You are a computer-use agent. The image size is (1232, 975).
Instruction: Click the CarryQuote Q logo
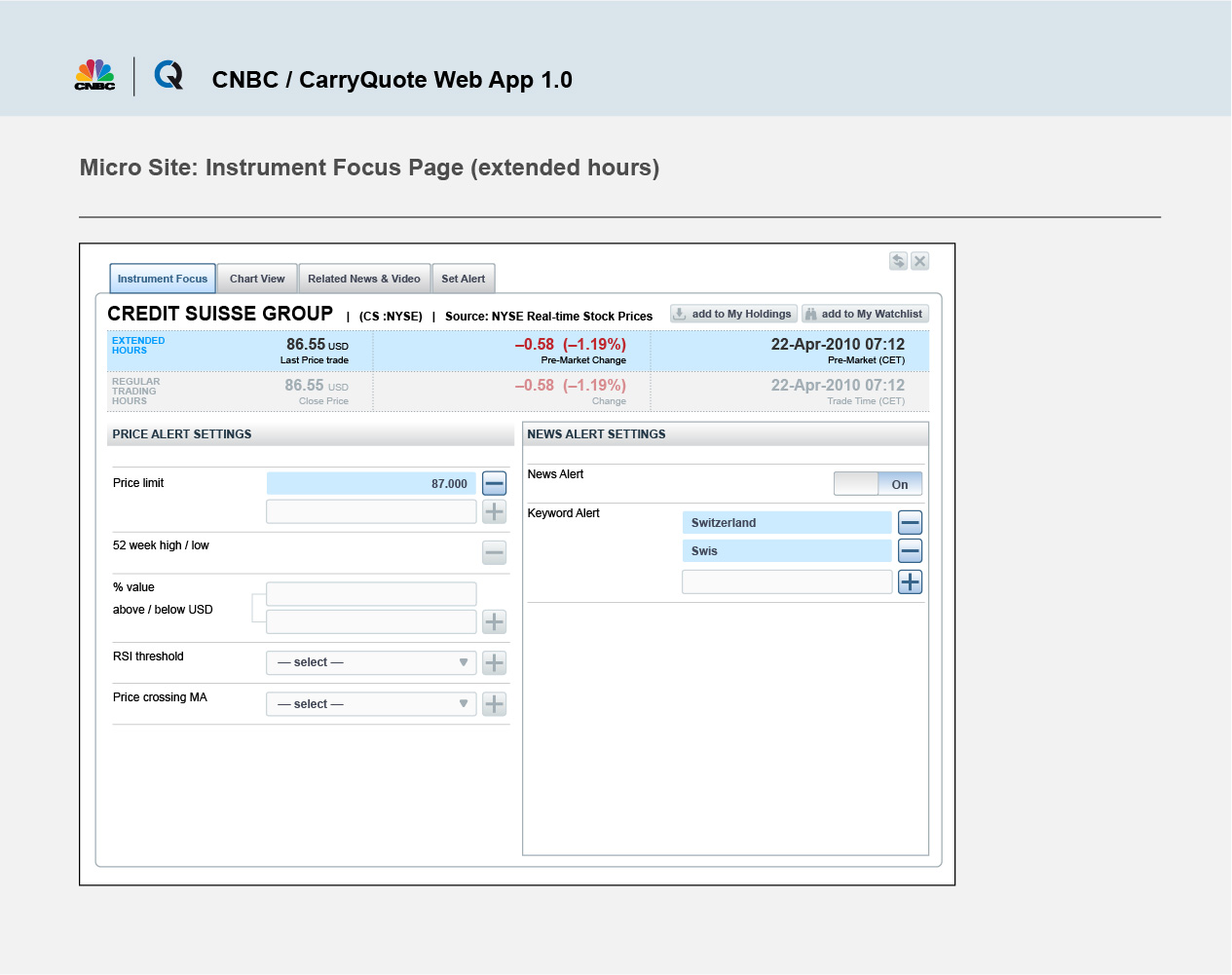pos(168,75)
